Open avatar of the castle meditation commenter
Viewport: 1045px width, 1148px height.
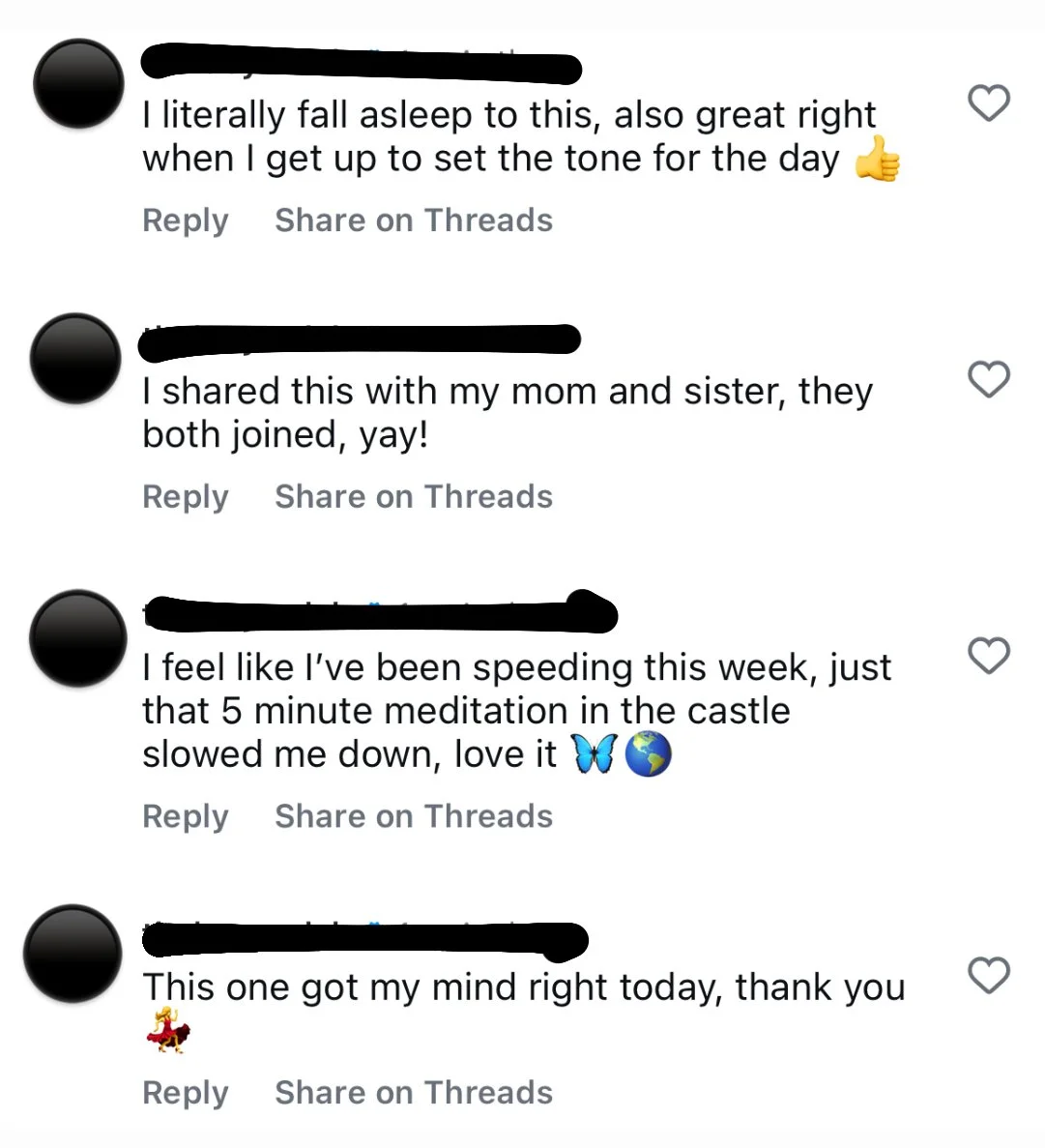(77, 637)
